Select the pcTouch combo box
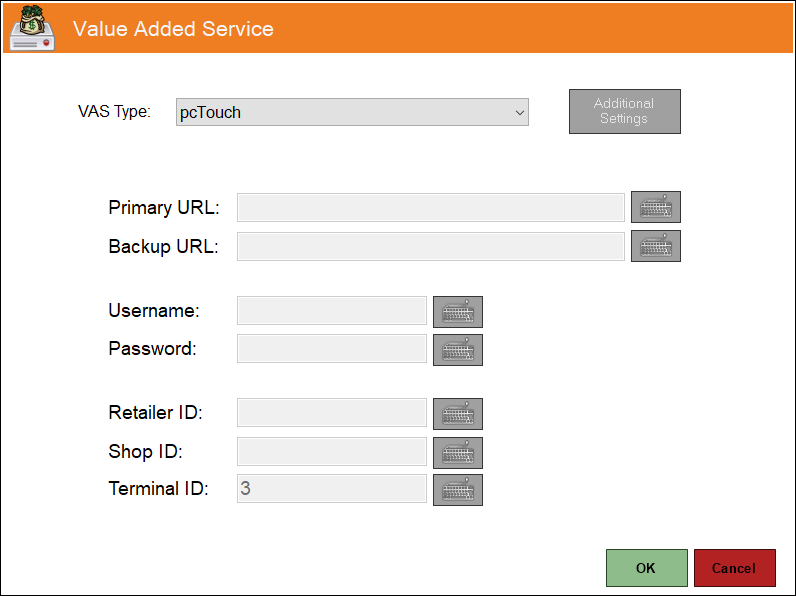 pos(352,112)
